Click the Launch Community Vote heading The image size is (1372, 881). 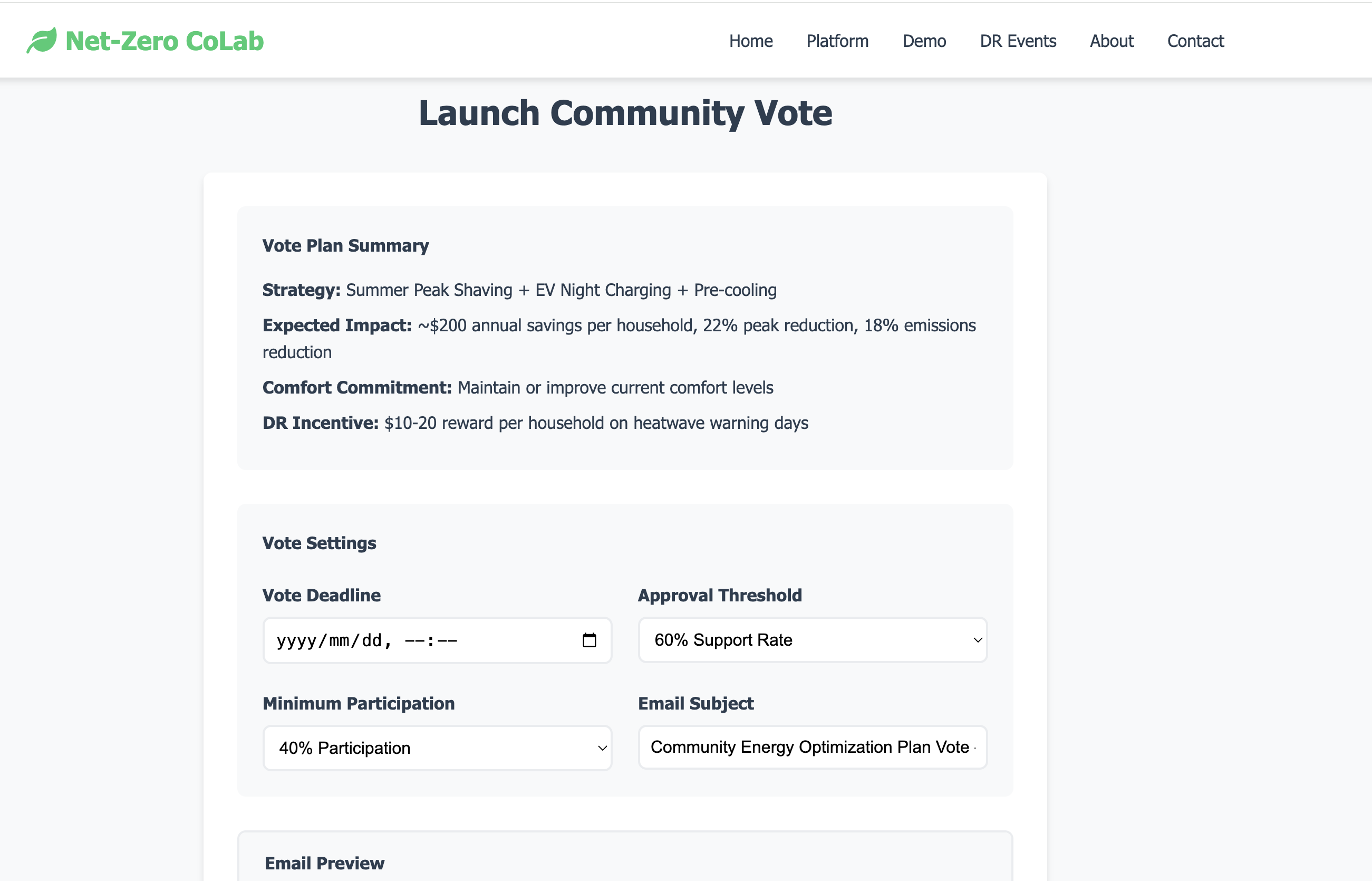tap(625, 113)
